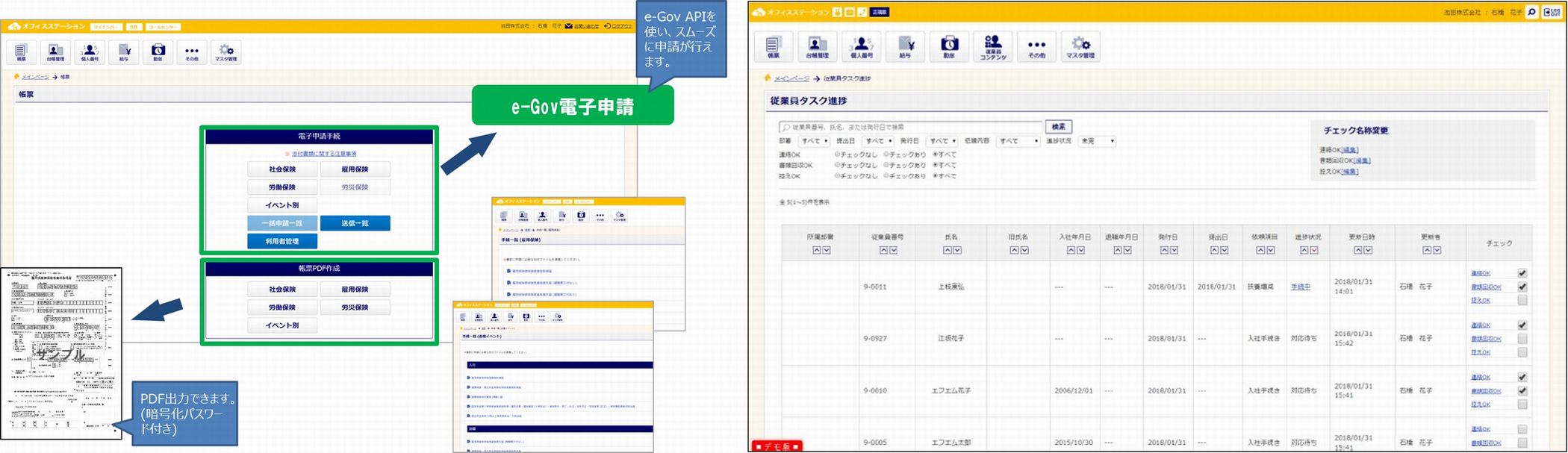
Task: Sort 氏名 column descending
Action: 957,250
